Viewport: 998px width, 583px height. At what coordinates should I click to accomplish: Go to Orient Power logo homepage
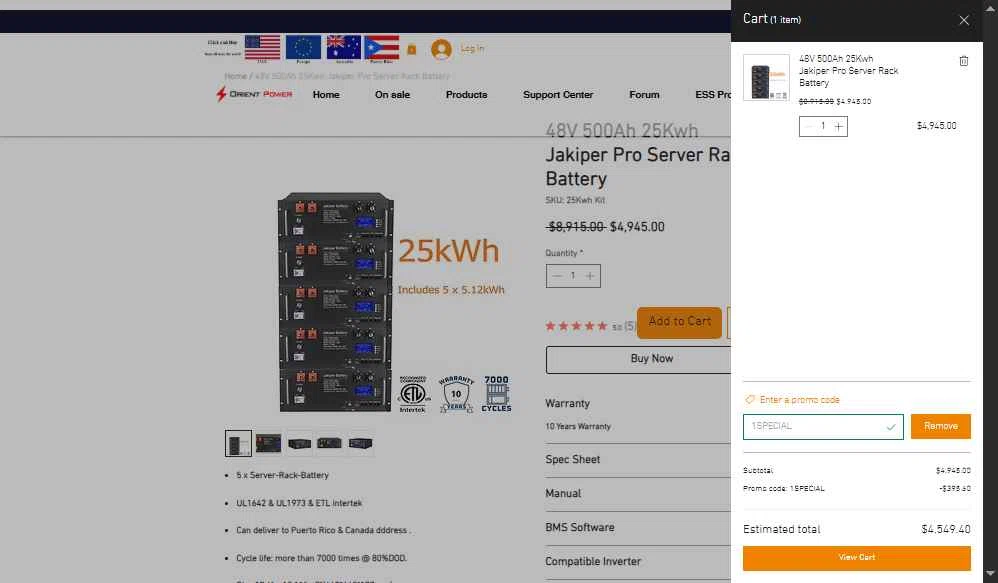coord(254,94)
